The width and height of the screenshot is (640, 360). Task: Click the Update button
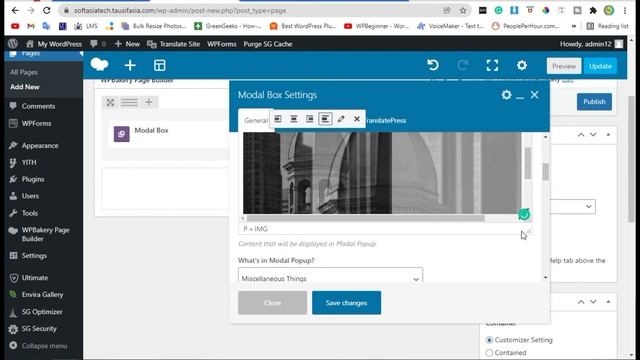coord(600,66)
